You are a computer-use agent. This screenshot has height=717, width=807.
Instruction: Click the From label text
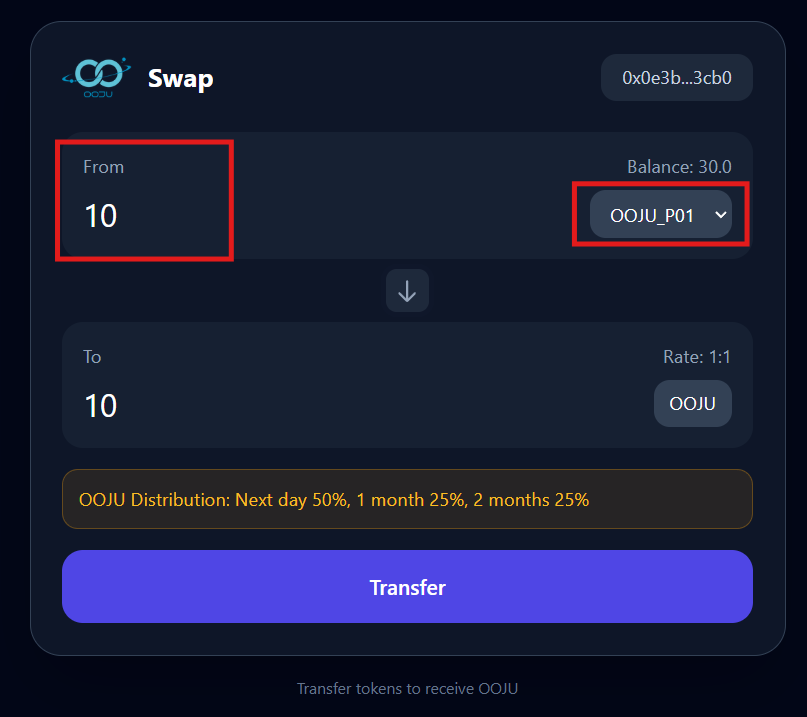[103, 167]
